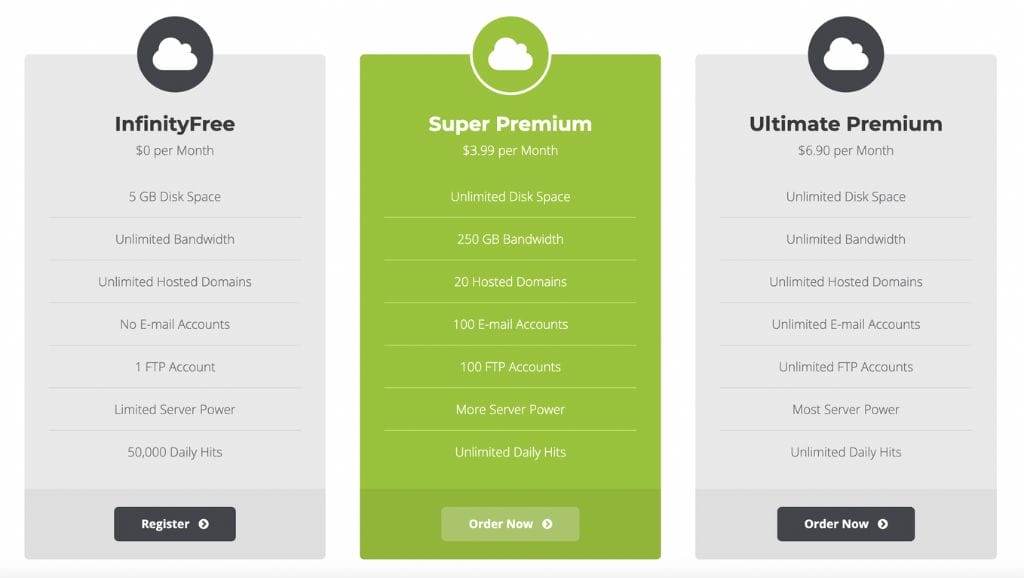Image resolution: width=1024 pixels, height=578 pixels.
Task: Click the InfinityFree plan title
Action: 175,124
